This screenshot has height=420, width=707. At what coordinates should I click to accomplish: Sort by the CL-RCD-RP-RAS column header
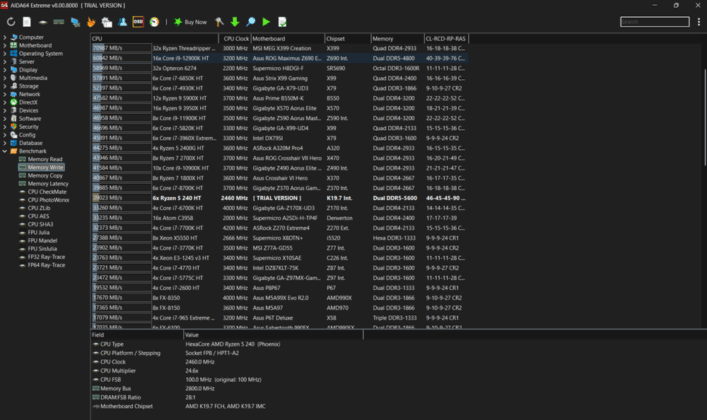point(446,39)
